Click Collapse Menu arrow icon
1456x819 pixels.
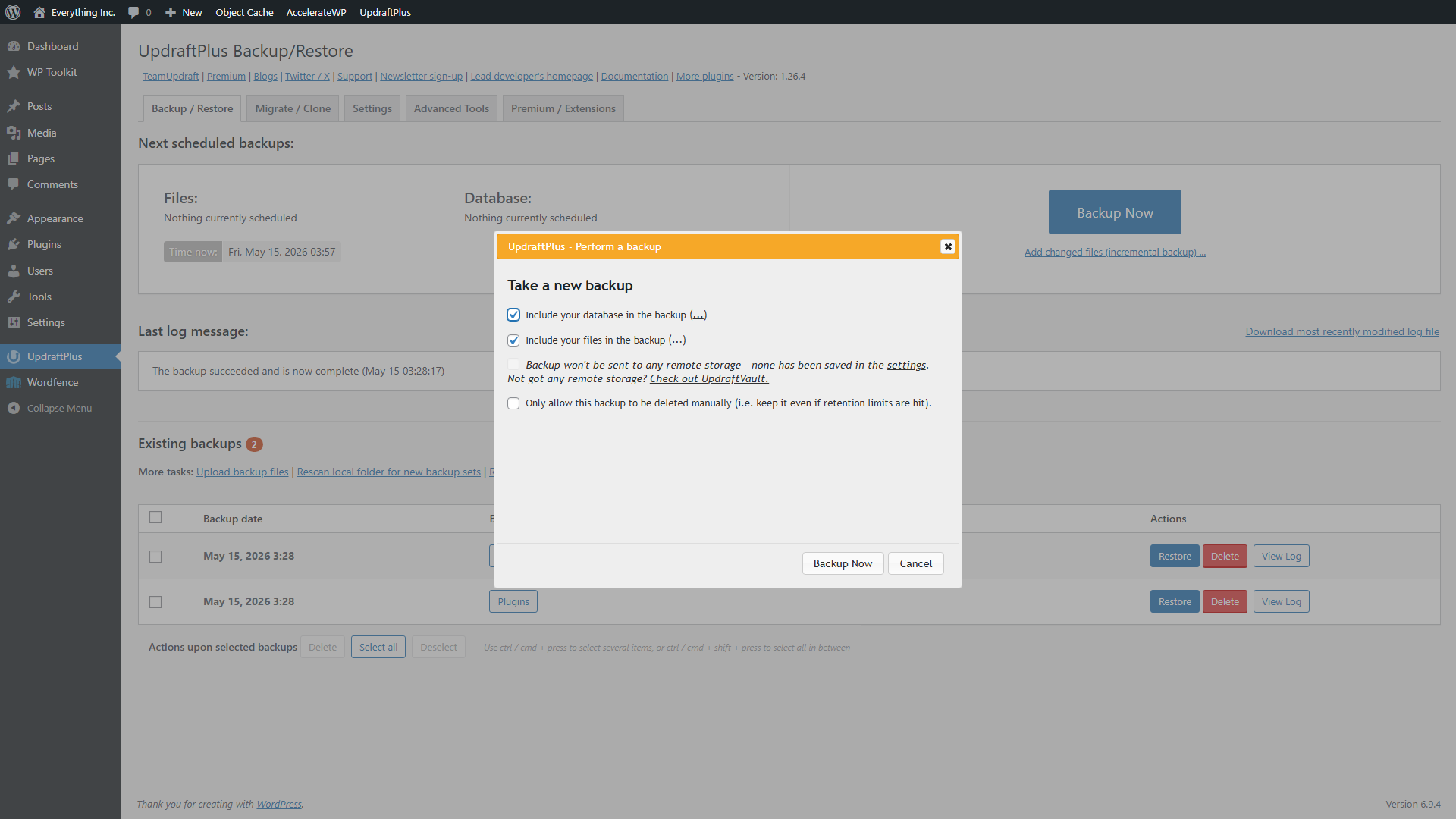click(x=14, y=408)
